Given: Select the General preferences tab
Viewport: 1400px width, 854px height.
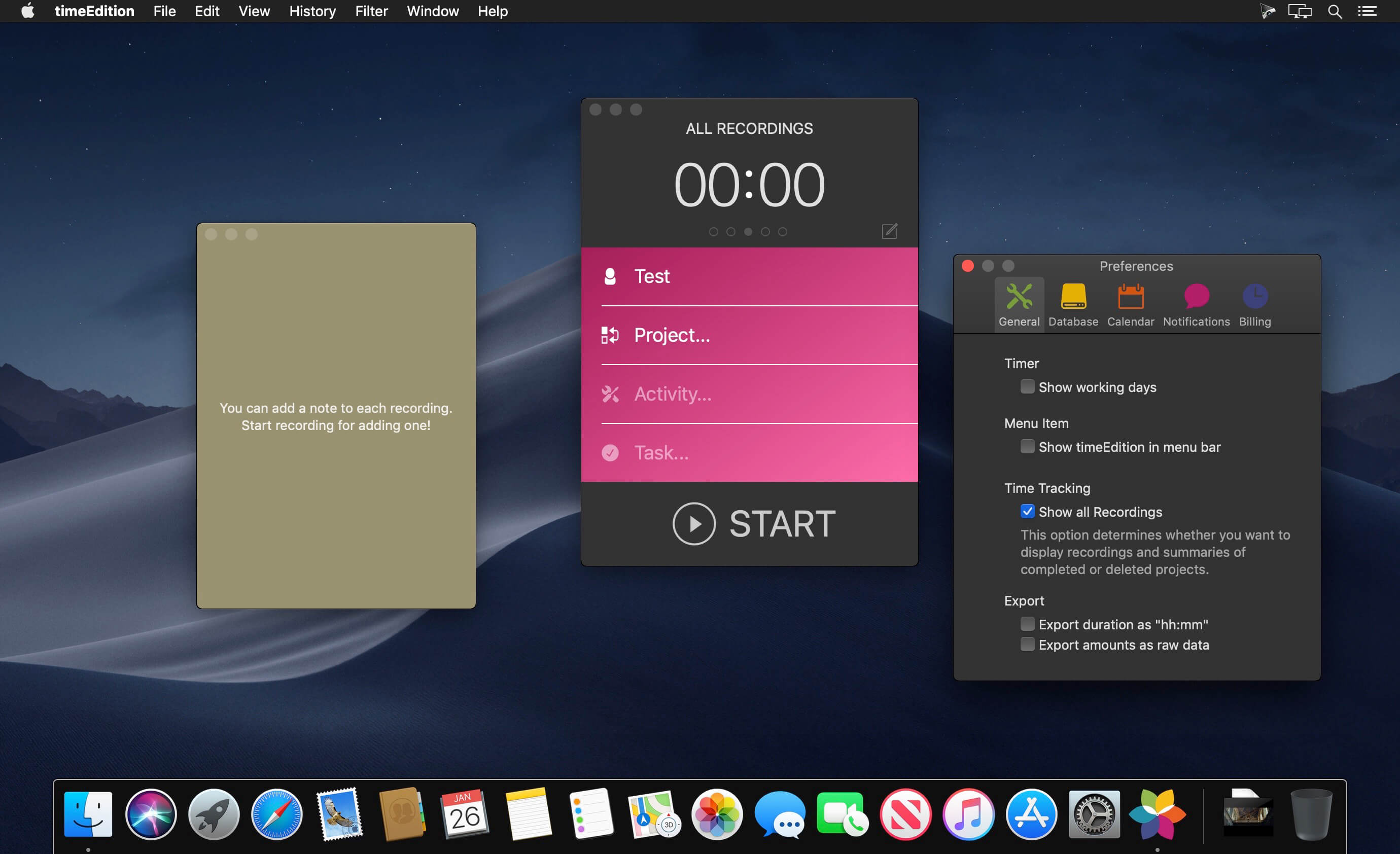Looking at the screenshot, I should pos(1019,305).
